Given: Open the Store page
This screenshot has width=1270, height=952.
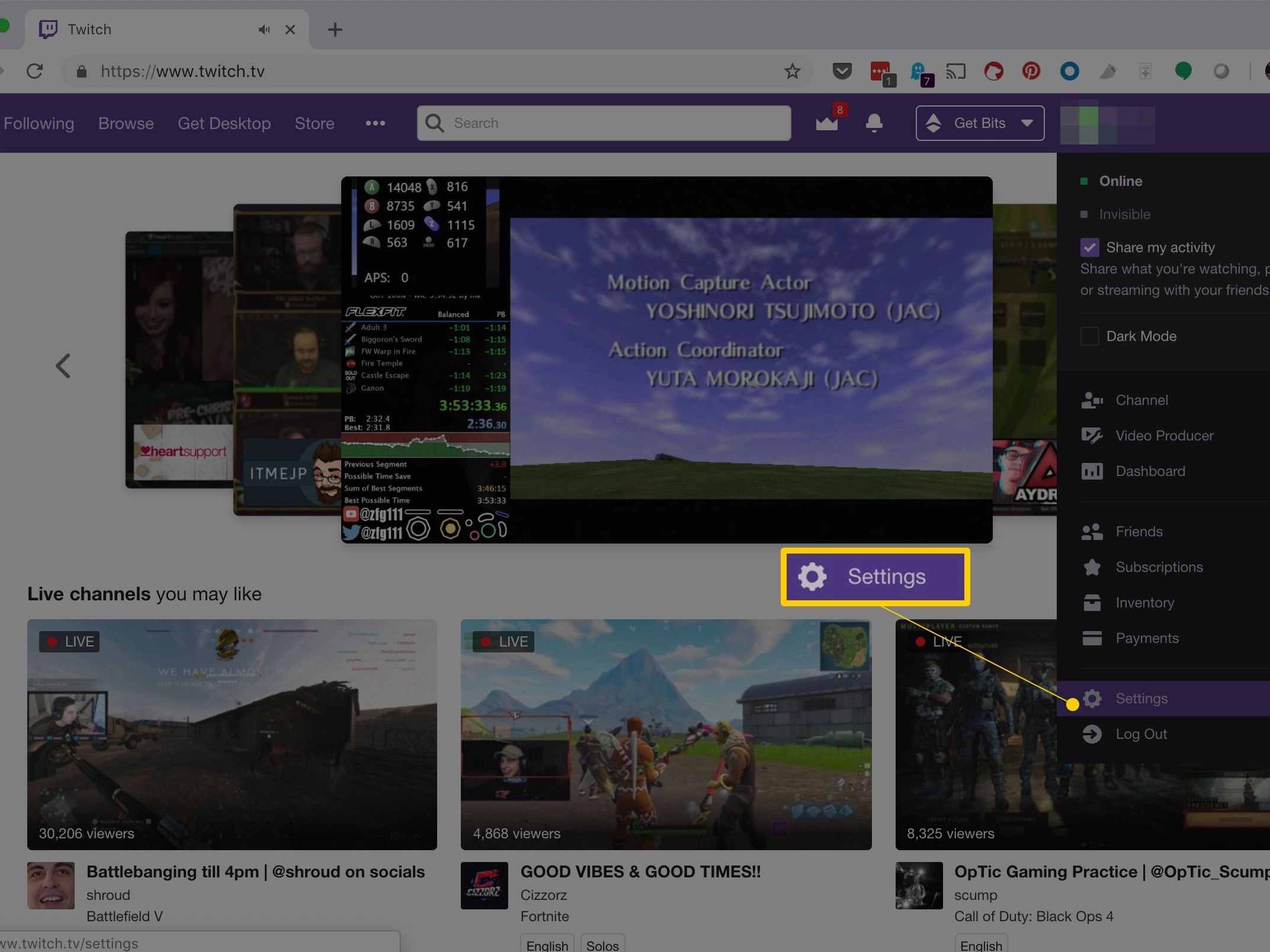Looking at the screenshot, I should point(315,123).
